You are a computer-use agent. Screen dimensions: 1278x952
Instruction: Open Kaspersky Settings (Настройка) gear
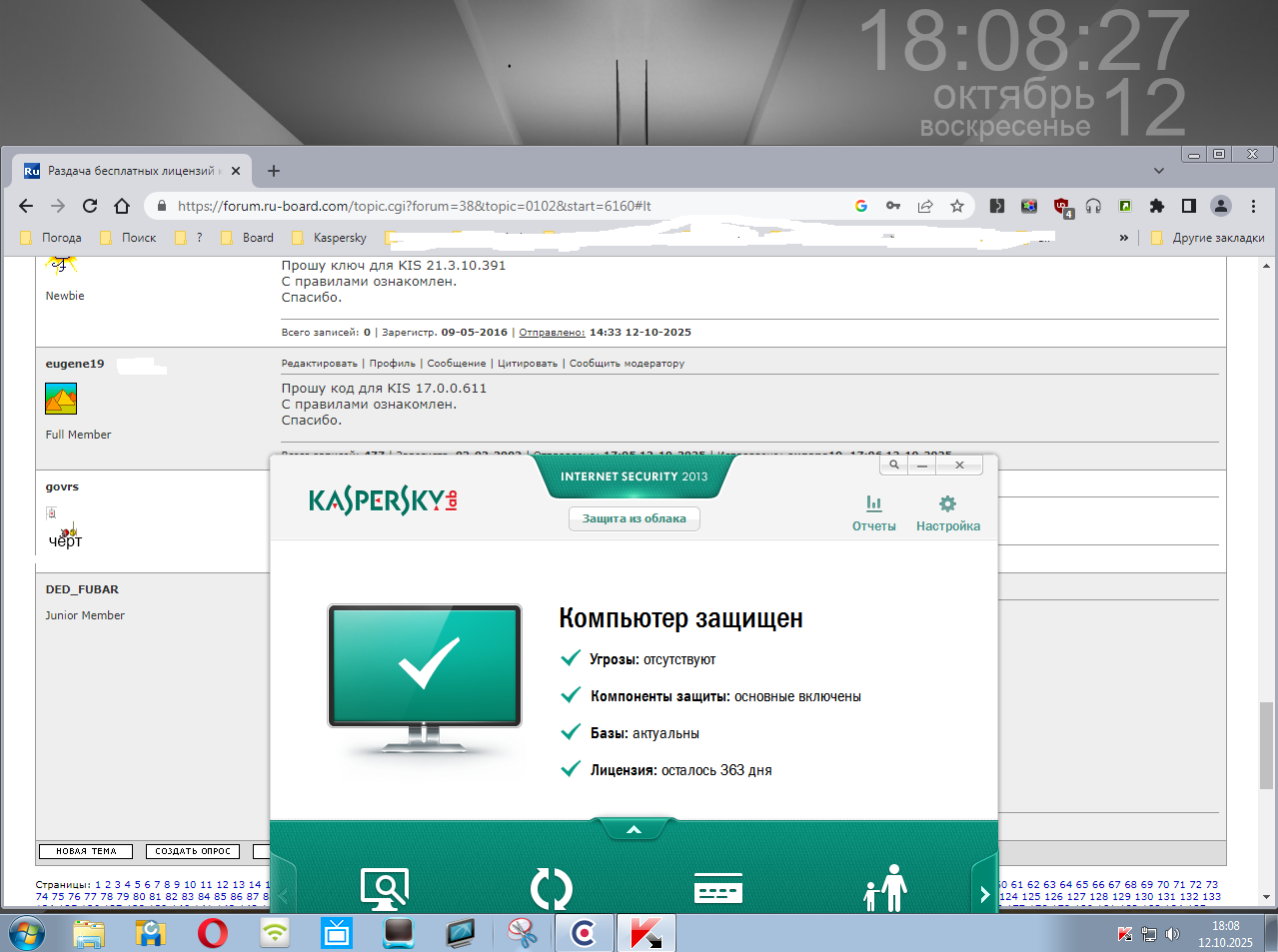pyautogui.click(x=948, y=512)
